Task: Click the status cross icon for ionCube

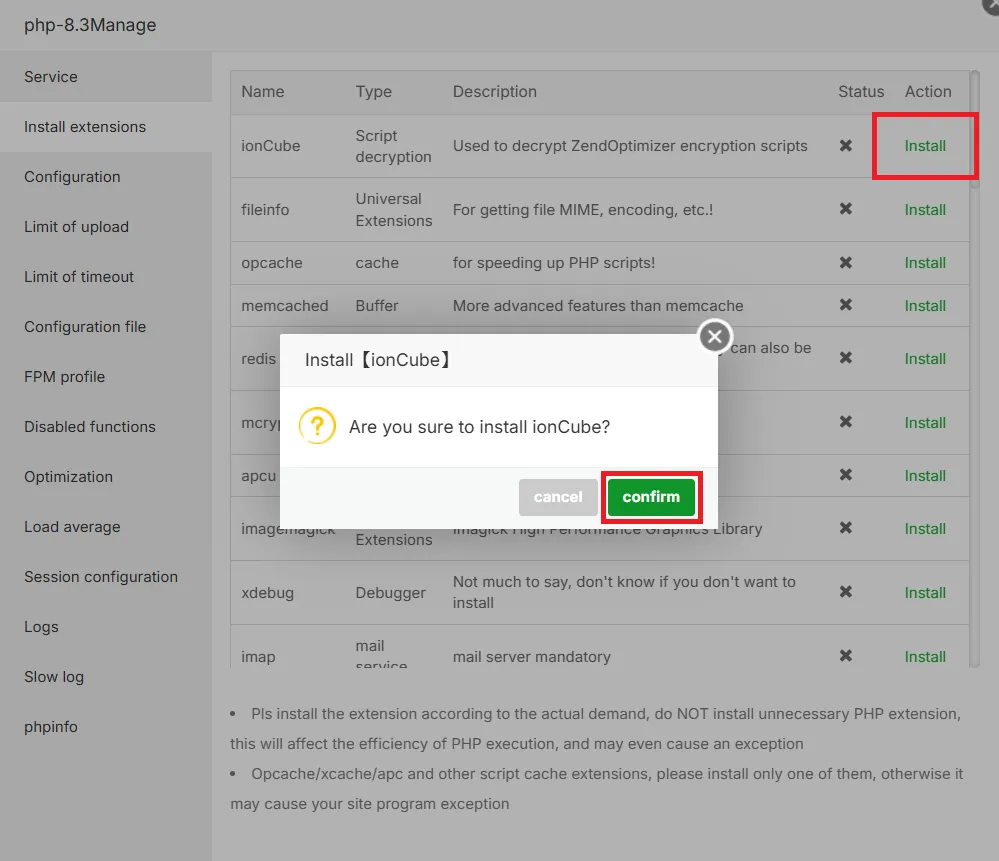Action: [845, 145]
